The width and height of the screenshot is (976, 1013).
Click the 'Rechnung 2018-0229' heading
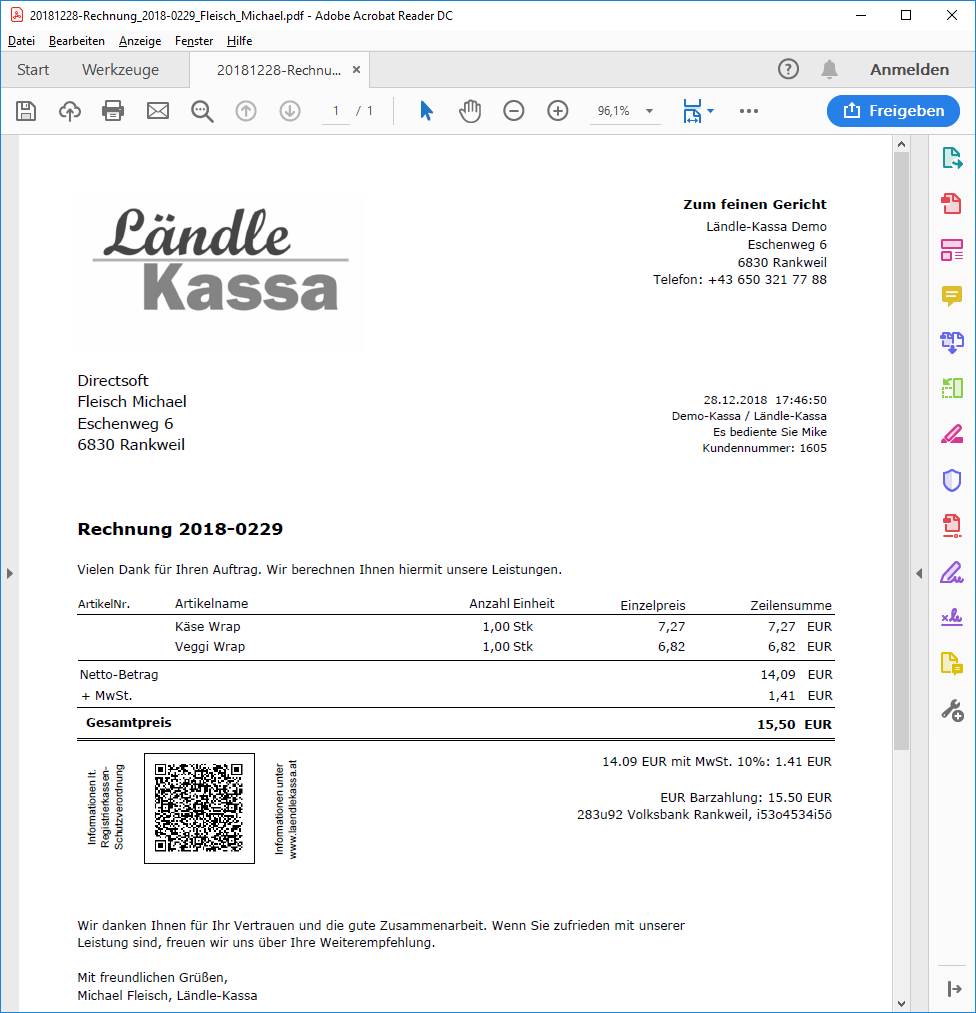pos(180,529)
